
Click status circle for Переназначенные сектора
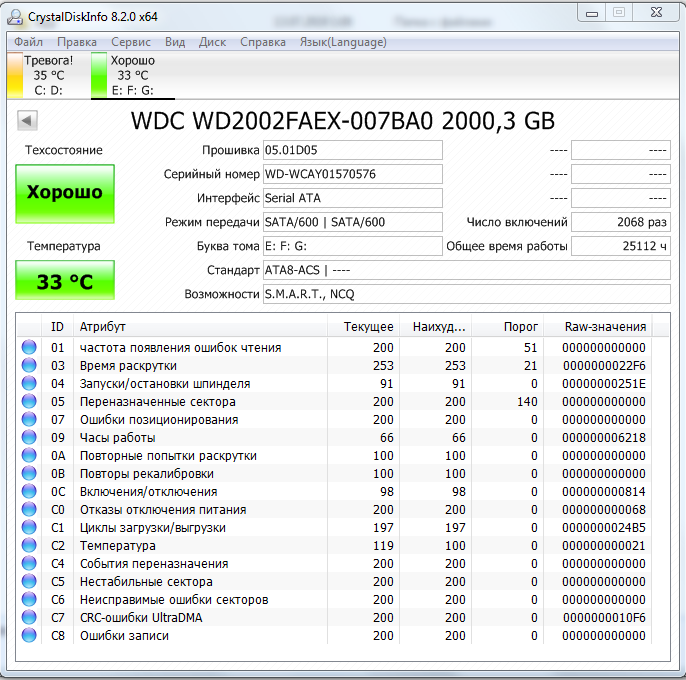29,401
